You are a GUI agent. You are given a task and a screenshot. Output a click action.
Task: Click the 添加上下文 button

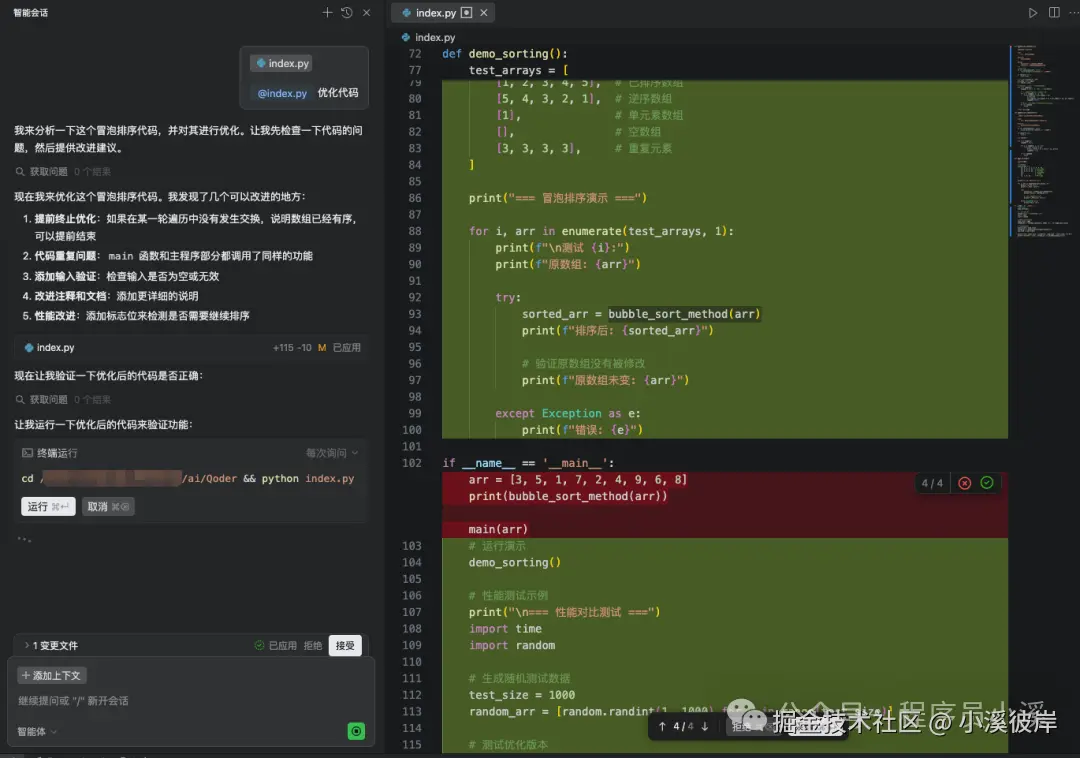point(52,675)
